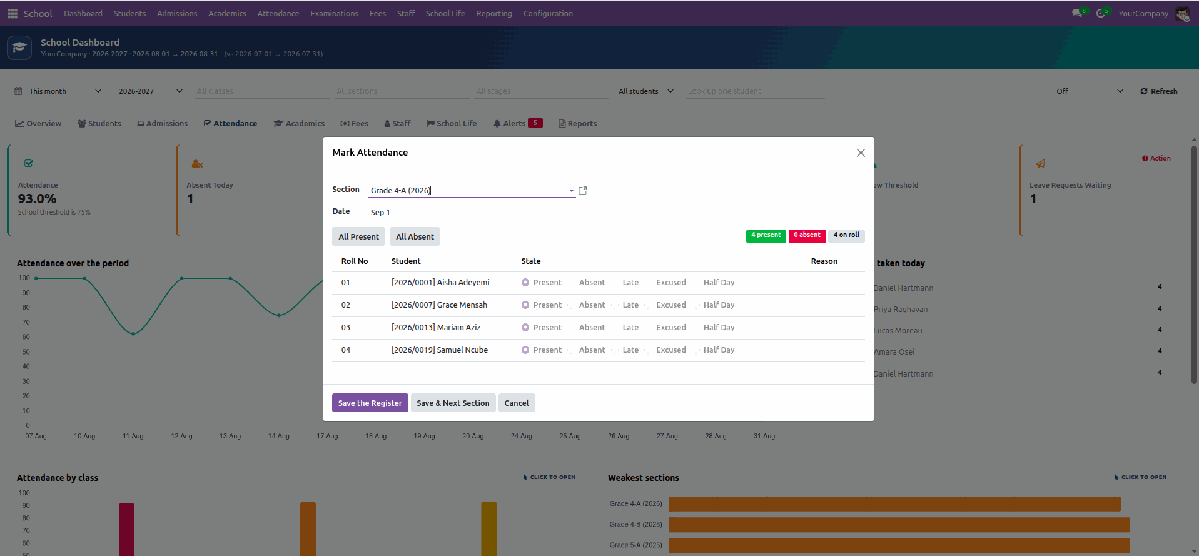Open the Academics menu in top bar

tap(227, 14)
